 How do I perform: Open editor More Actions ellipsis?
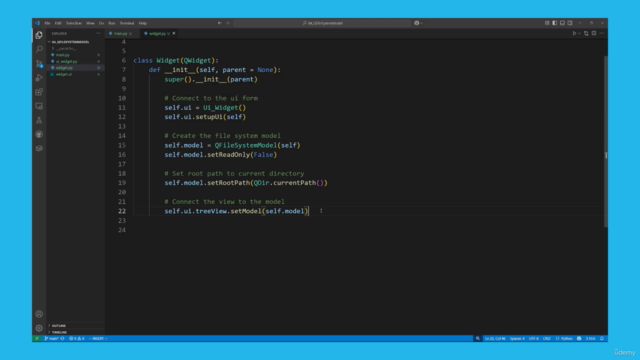(602, 33)
